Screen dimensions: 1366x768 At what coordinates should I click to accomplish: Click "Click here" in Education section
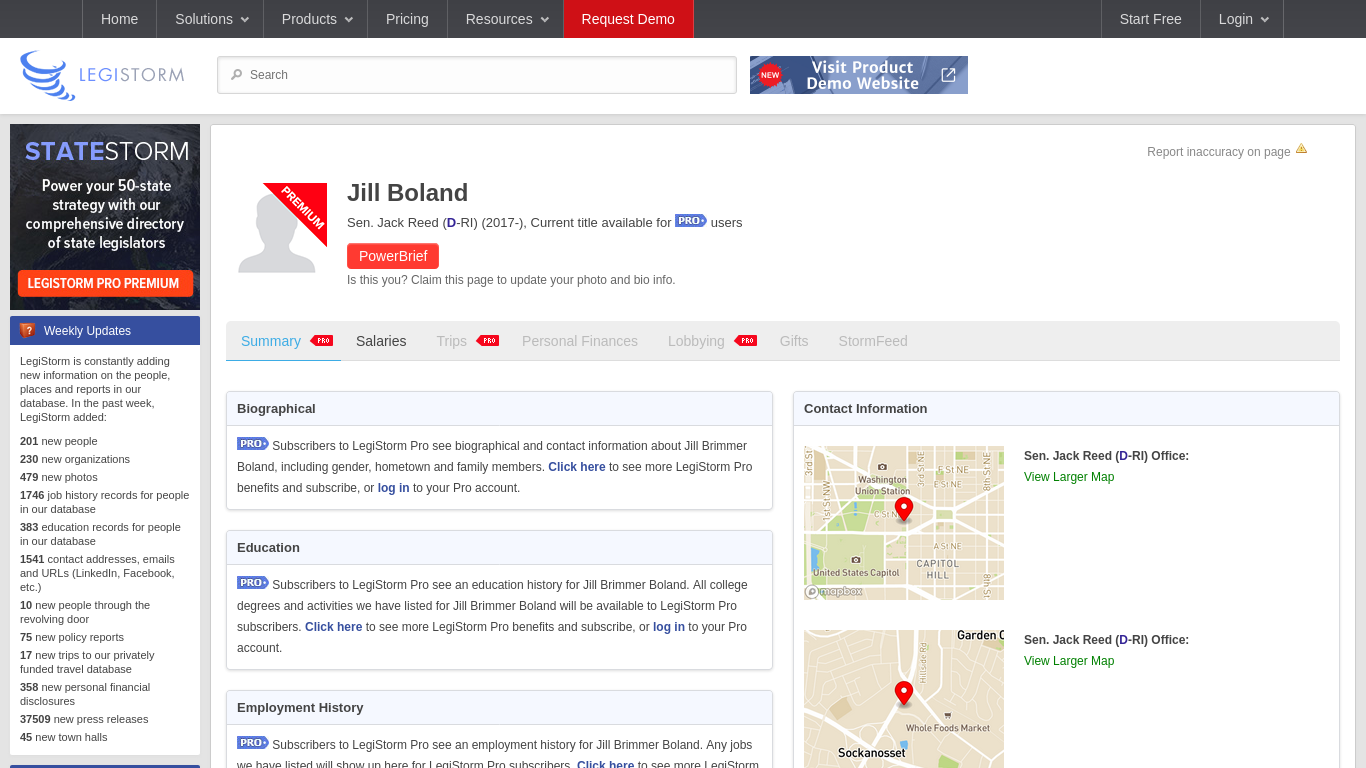(x=334, y=627)
